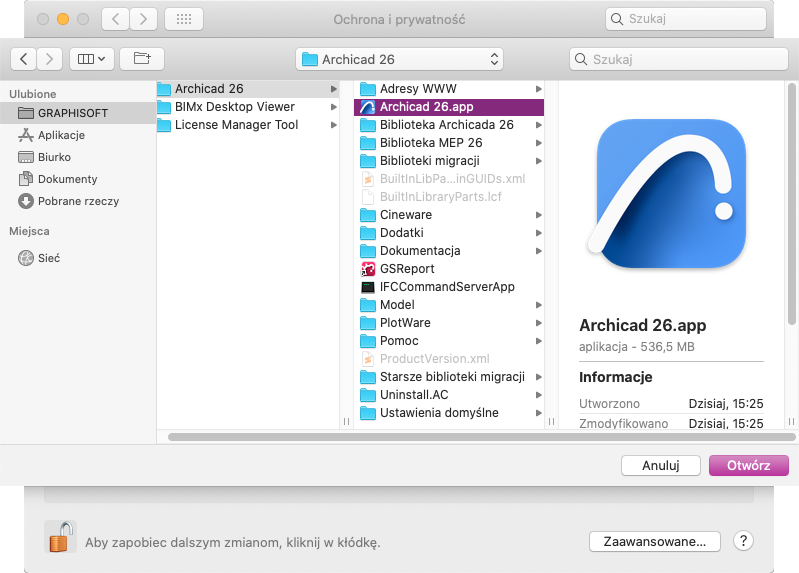Create a new folder with toolbar icon

(142, 59)
